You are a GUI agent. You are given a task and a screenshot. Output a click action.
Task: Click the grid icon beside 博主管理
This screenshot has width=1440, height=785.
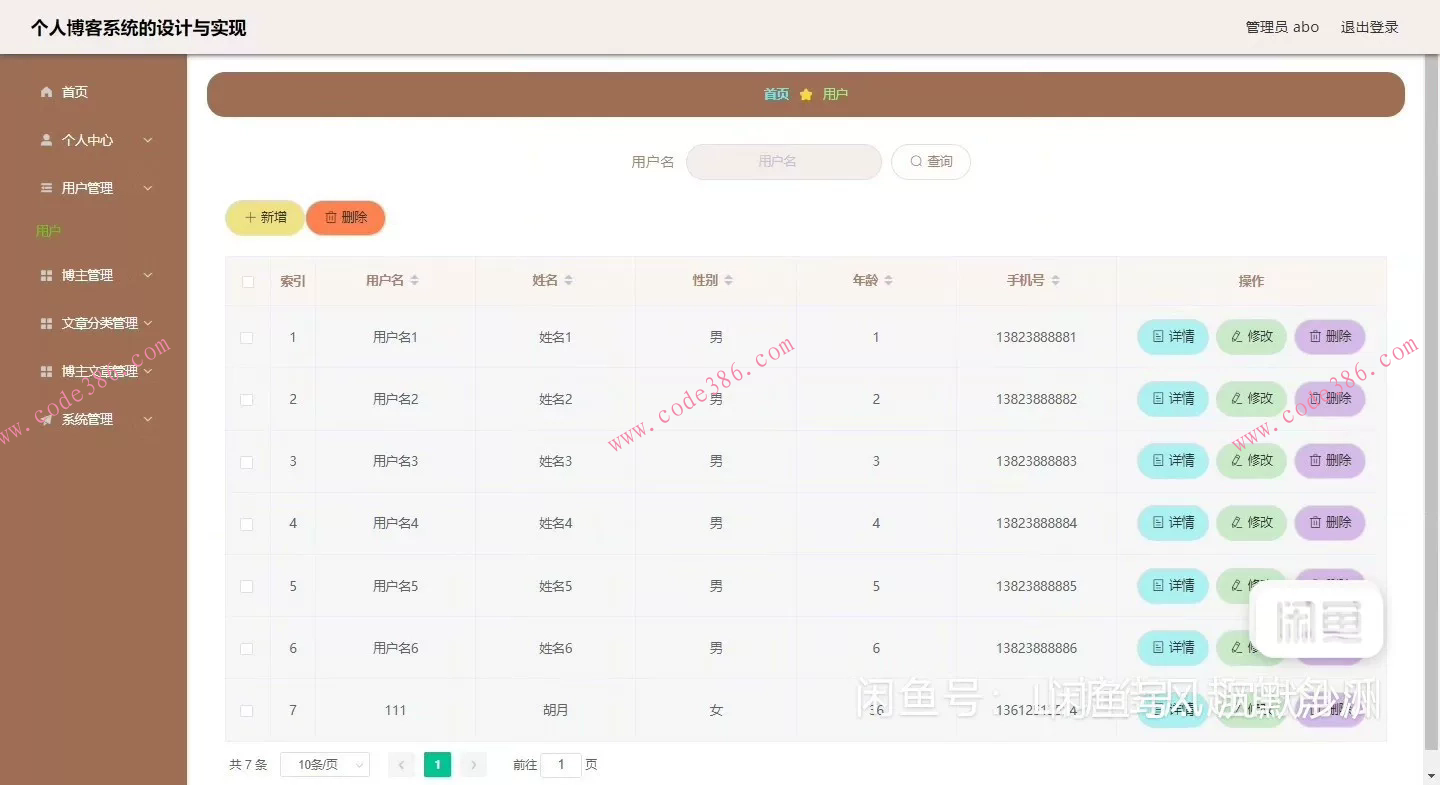click(46, 275)
